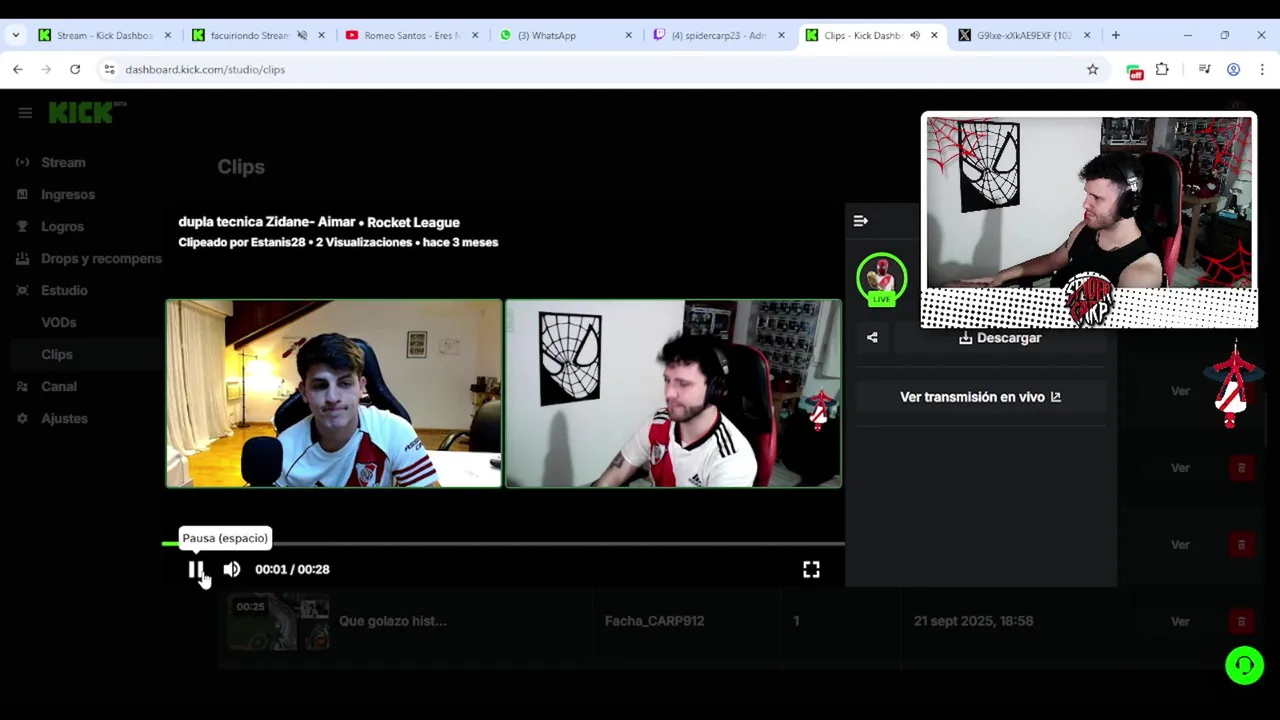The image size is (1280, 720).
Task: Seek on the clip progress bar
Action: (x=504, y=544)
